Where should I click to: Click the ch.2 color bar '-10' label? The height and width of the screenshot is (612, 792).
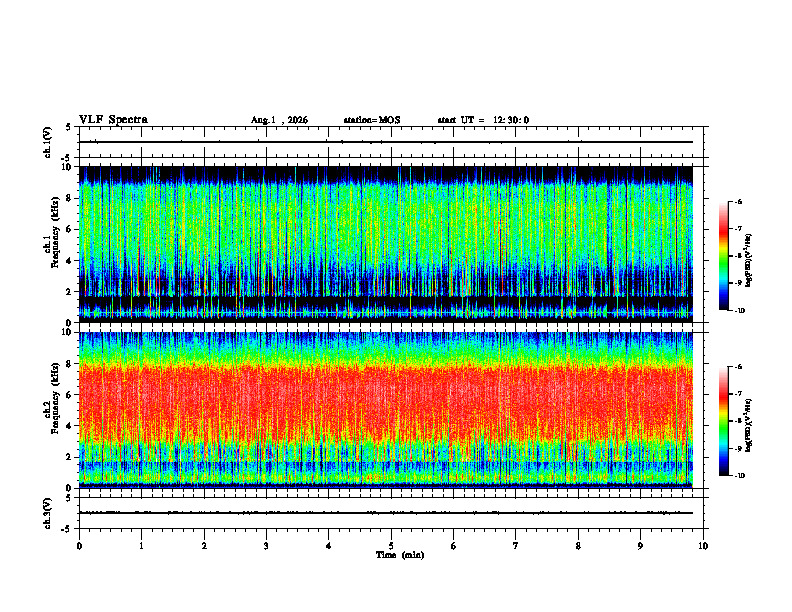click(x=739, y=476)
